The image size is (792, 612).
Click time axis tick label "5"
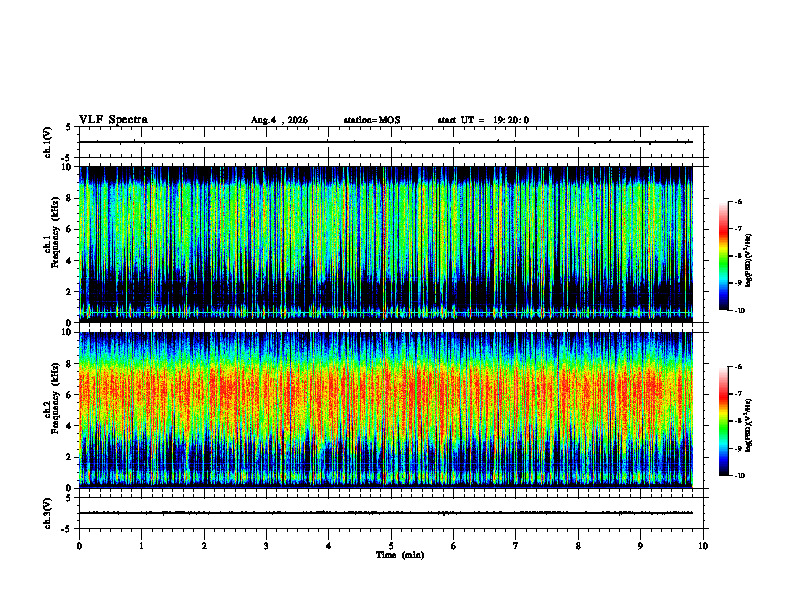point(391,546)
